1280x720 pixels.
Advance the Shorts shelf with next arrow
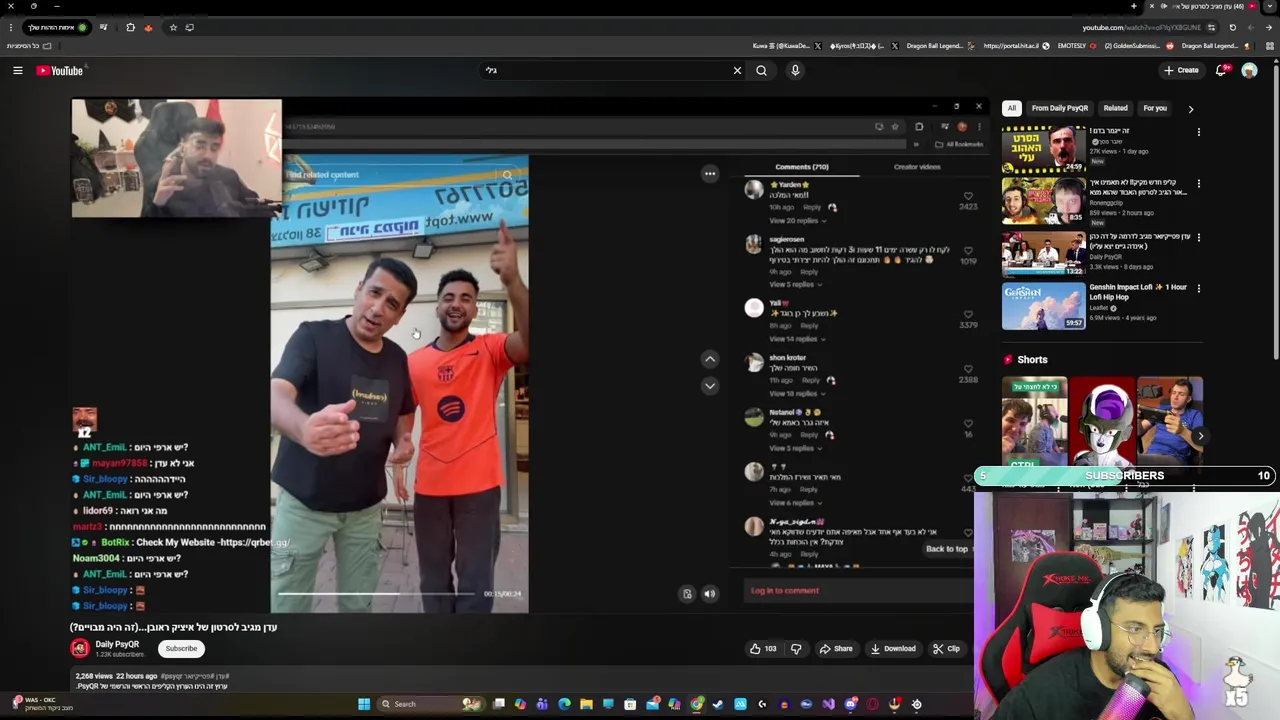(1200, 436)
